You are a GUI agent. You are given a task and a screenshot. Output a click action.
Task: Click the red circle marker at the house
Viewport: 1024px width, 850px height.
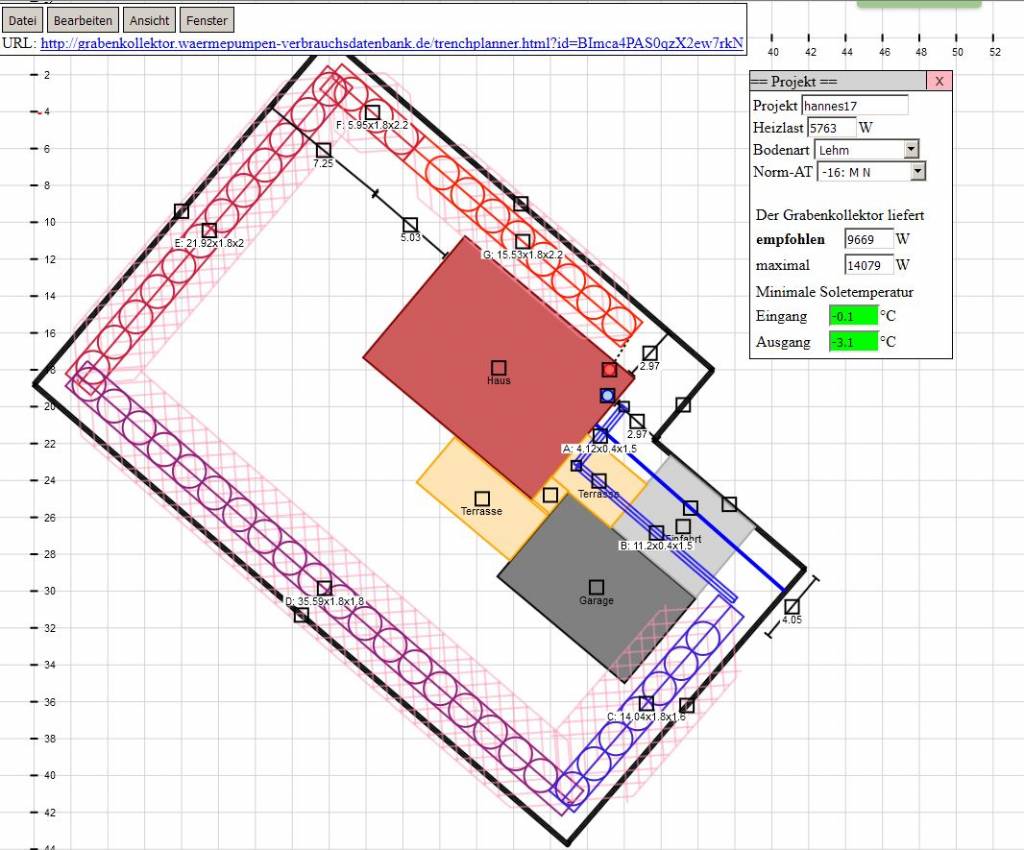pyautogui.click(x=609, y=370)
